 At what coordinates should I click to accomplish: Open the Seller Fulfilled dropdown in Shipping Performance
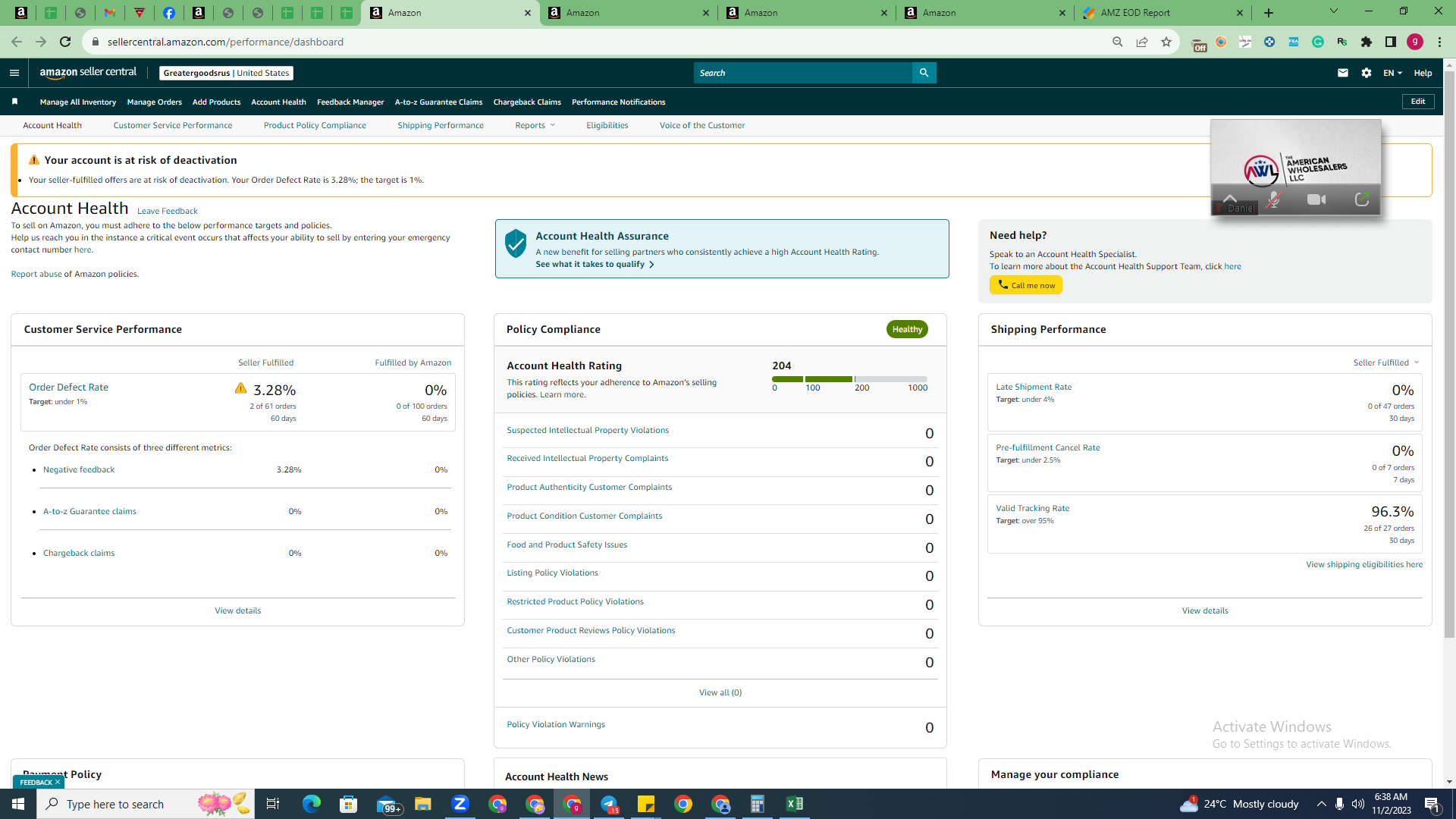click(1386, 362)
